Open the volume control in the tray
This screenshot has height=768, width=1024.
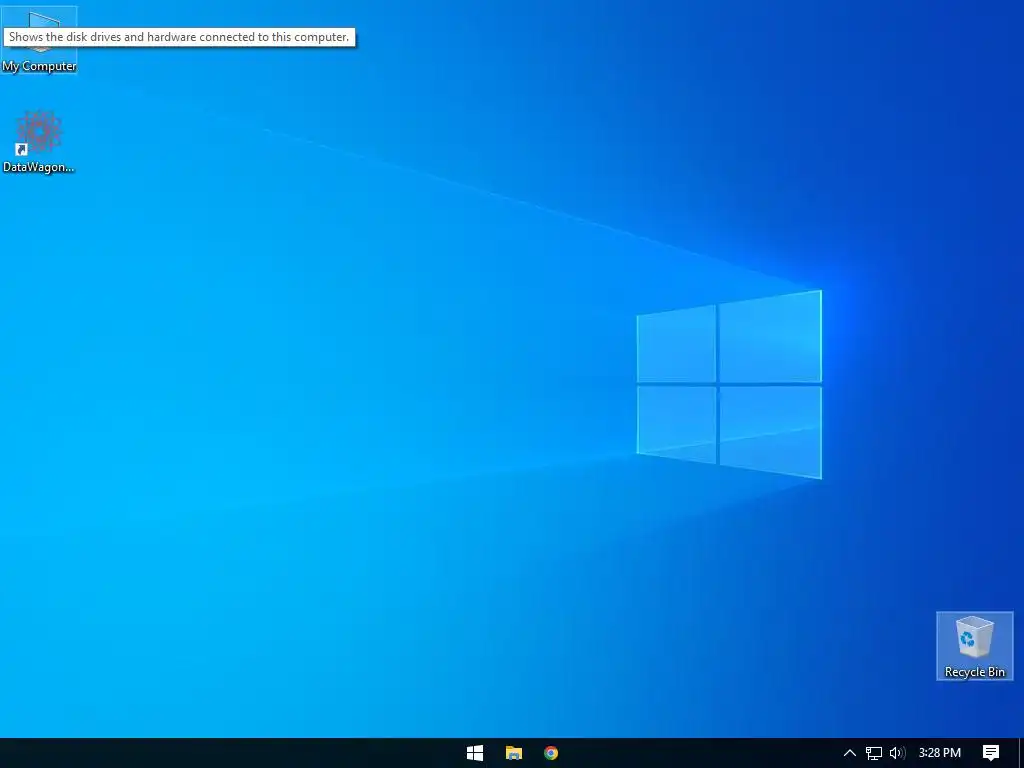897,753
